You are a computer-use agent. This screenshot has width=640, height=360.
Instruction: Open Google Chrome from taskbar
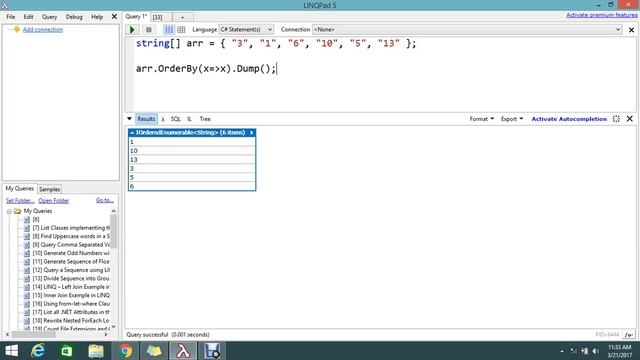tap(125, 351)
